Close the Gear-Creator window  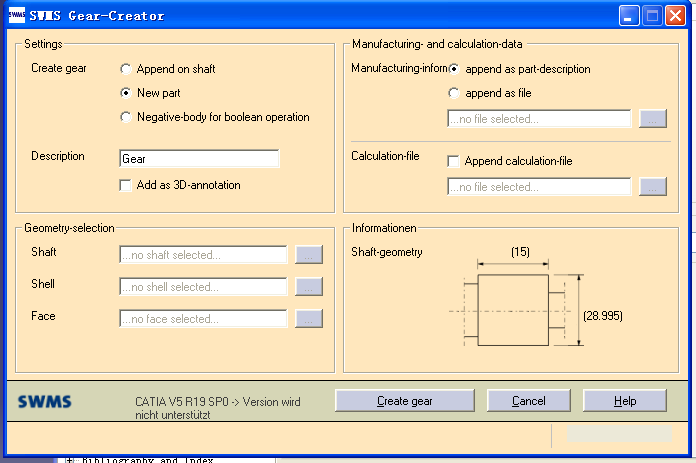coord(676,16)
